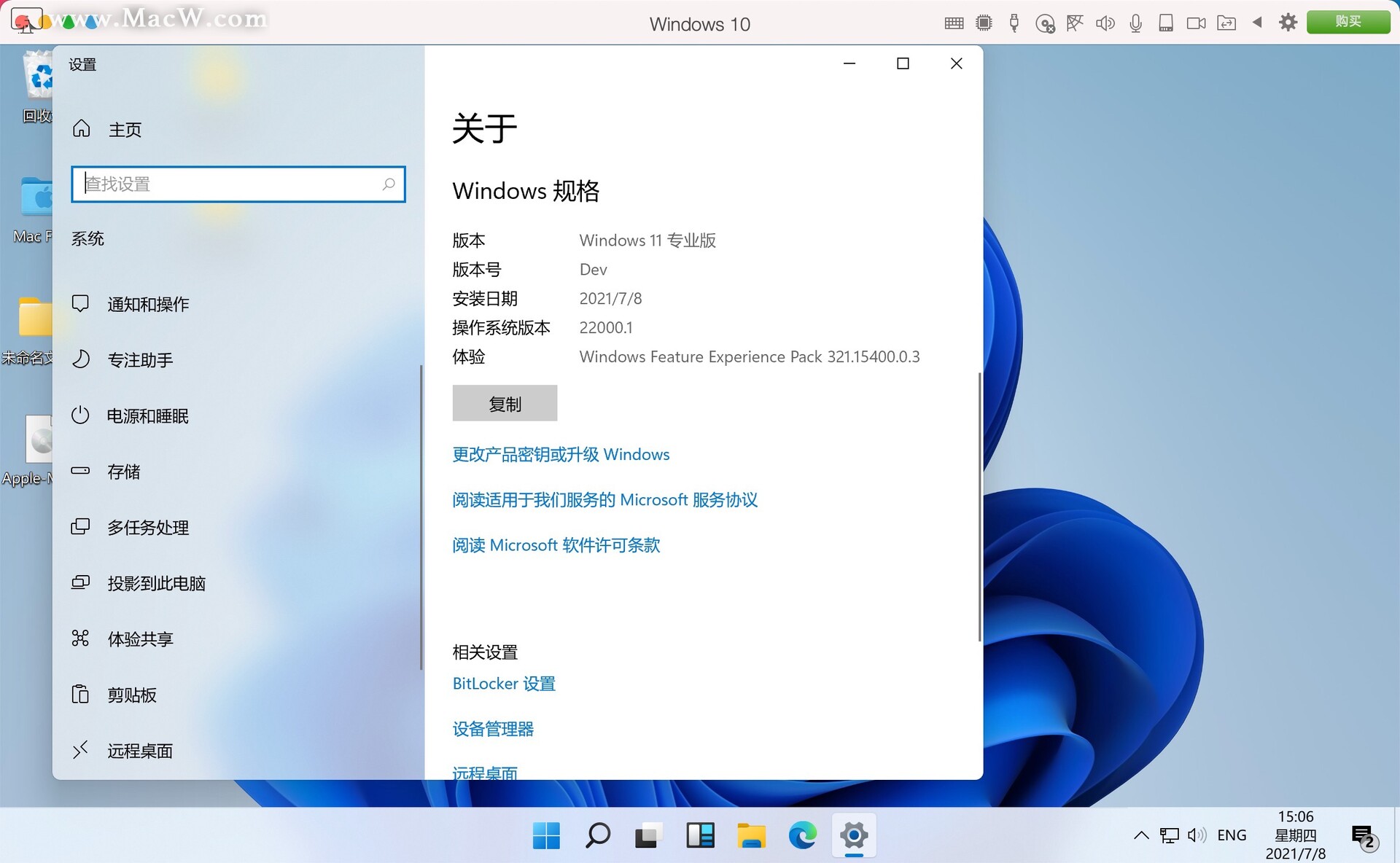Click the Parallels sound speaker icon
Image resolution: width=1400 pixels, height=863 pixels.
(1105, 23)
